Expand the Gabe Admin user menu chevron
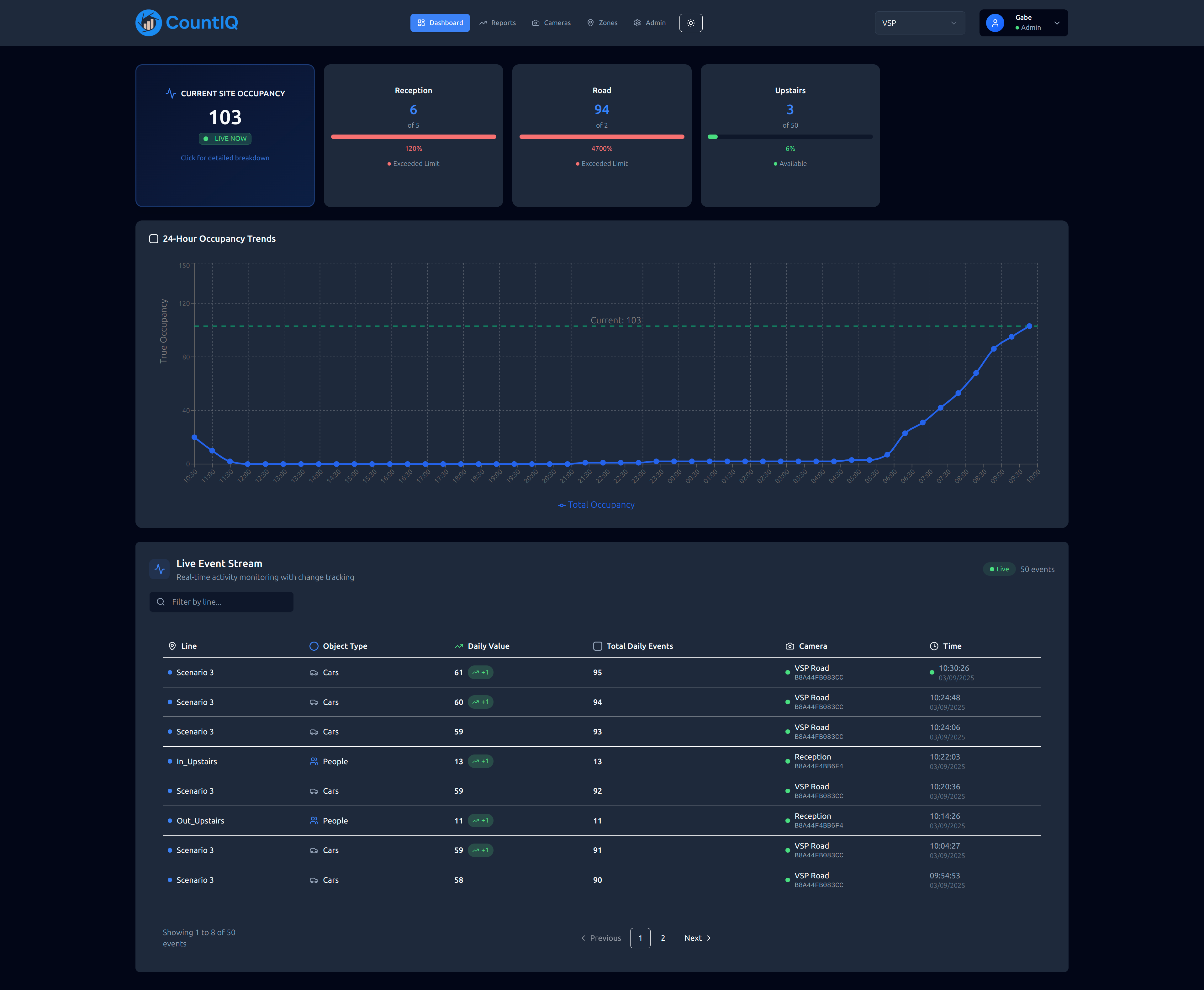This screenshot has height=990, width=1204. pyautogui.click(x=1056, y=23)
